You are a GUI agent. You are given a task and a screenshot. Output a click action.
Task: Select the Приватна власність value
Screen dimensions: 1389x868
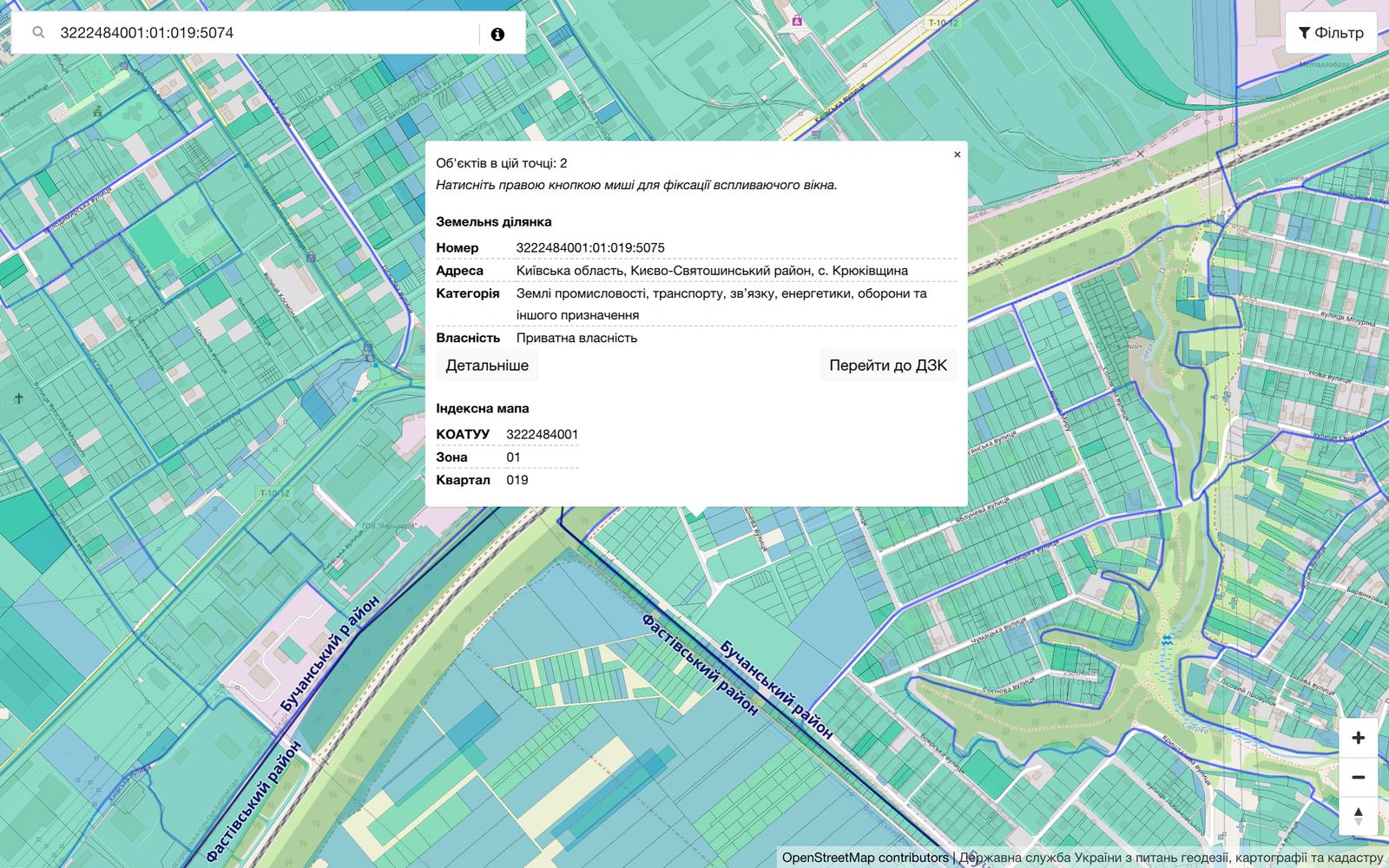[576, 338]
